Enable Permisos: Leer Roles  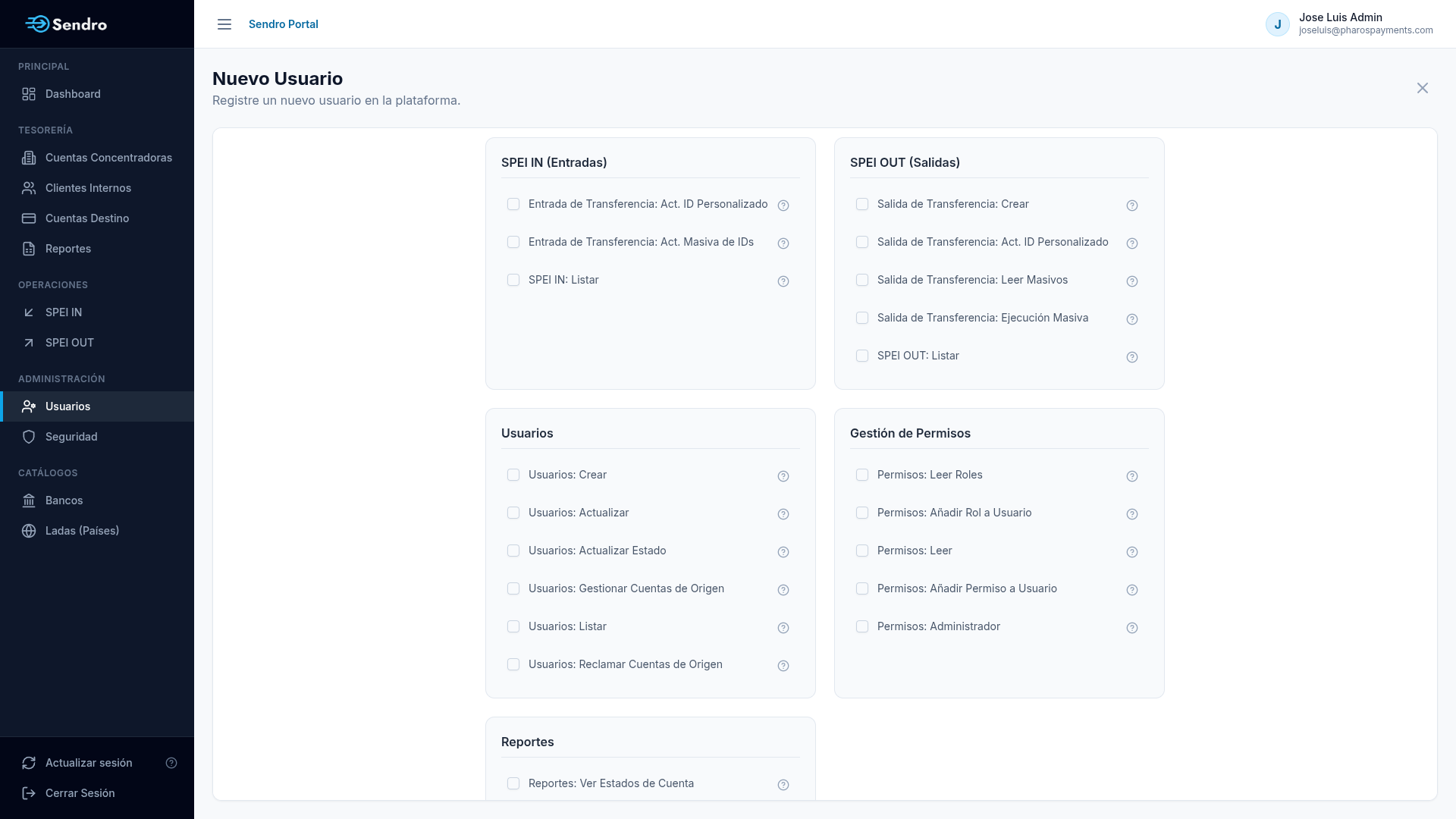coord(862,475)
